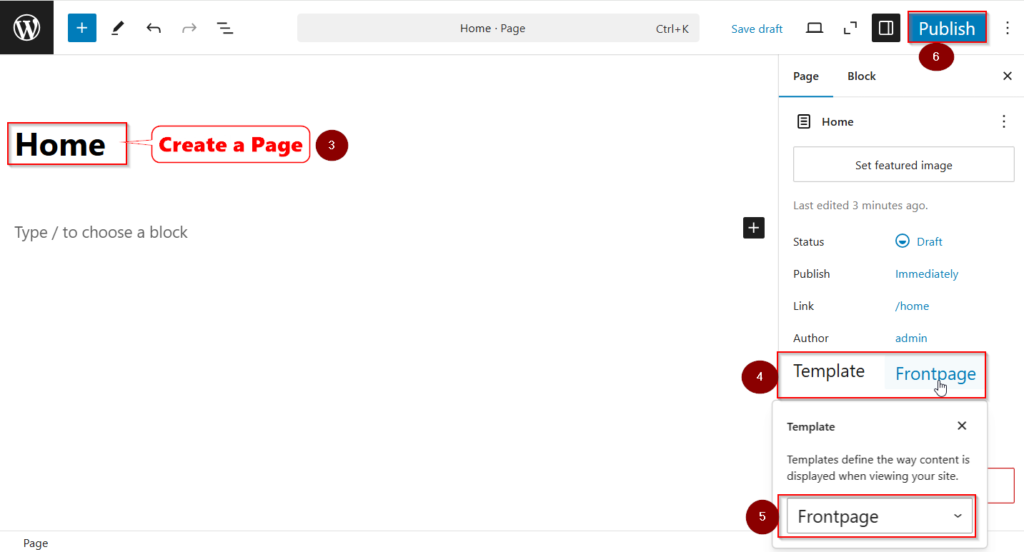Viewport: 1024px width, 552px height.
Task: Preview page with the laptop view icon
Action: pos(814,28)
